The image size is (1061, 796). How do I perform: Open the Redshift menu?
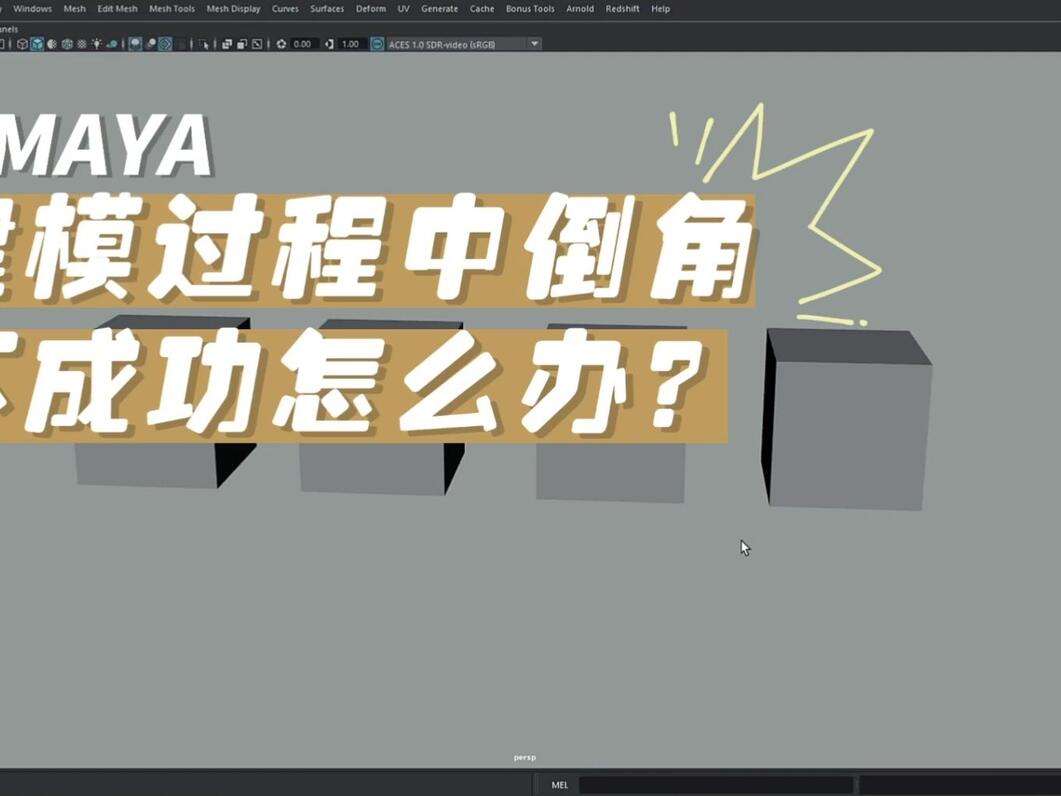(623, 9)
